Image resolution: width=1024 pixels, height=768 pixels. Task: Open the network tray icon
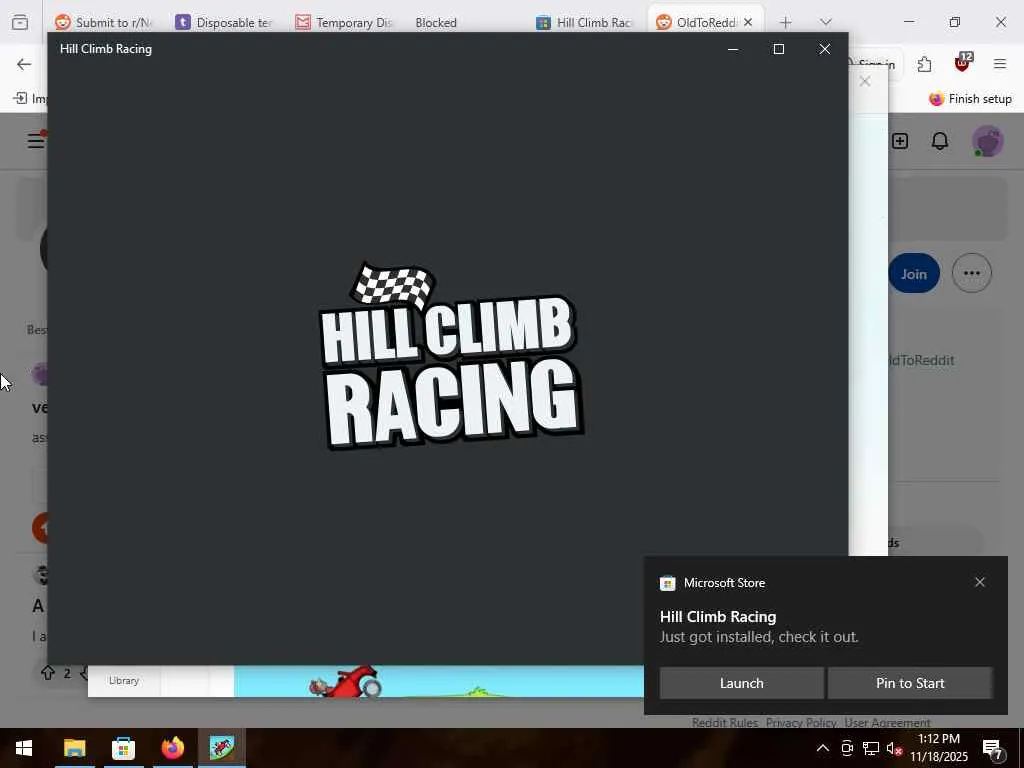(x=871, y=748)
